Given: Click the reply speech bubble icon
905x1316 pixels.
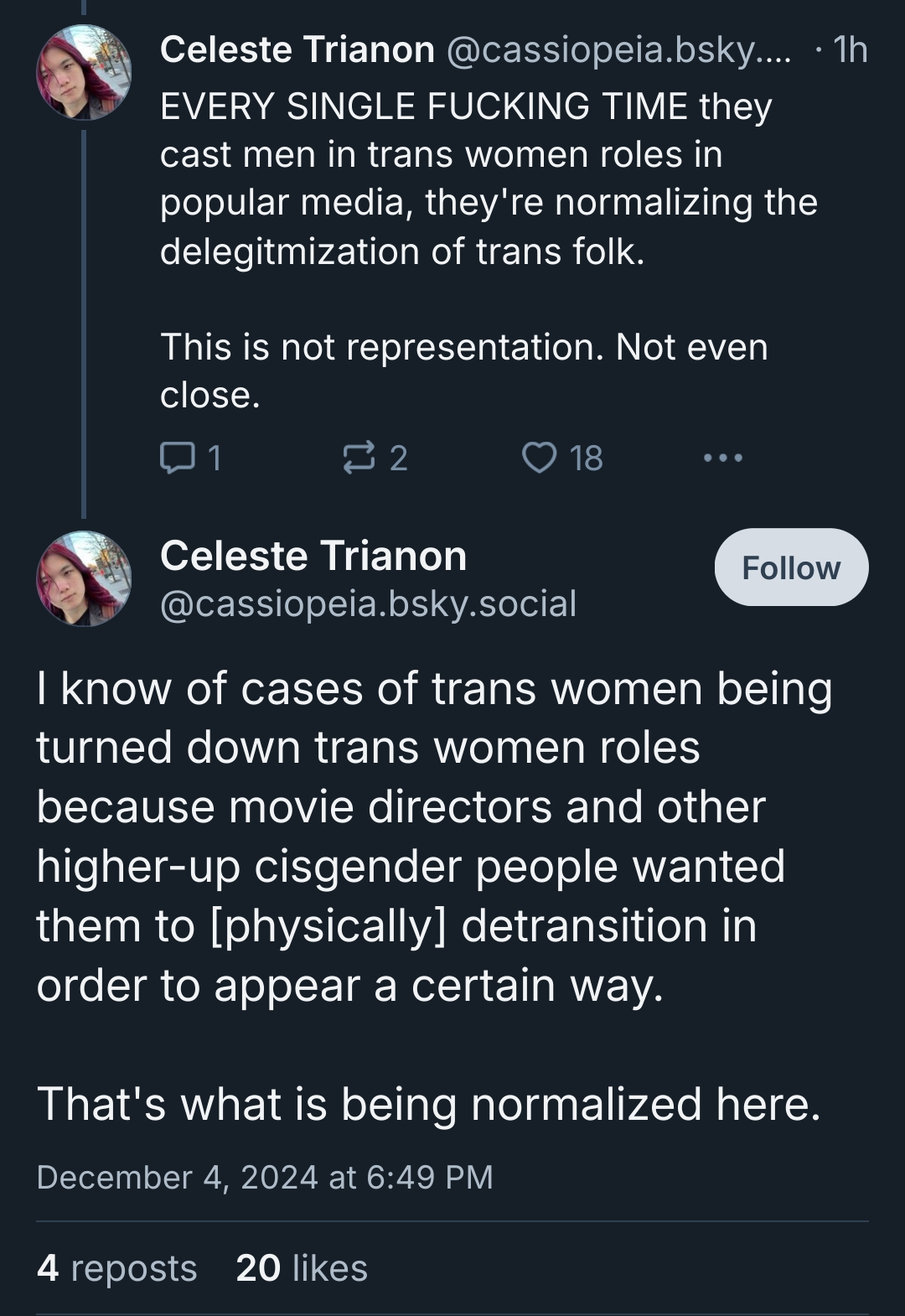Looking at the screenshot, I should [x=175, y=458].
